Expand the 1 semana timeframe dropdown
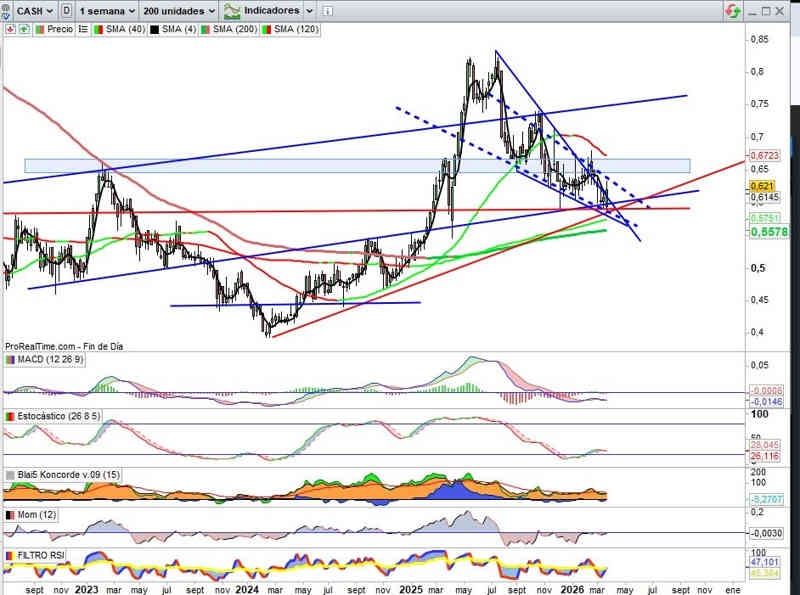This screenshot has width=800, height=595. pos(108,11)
